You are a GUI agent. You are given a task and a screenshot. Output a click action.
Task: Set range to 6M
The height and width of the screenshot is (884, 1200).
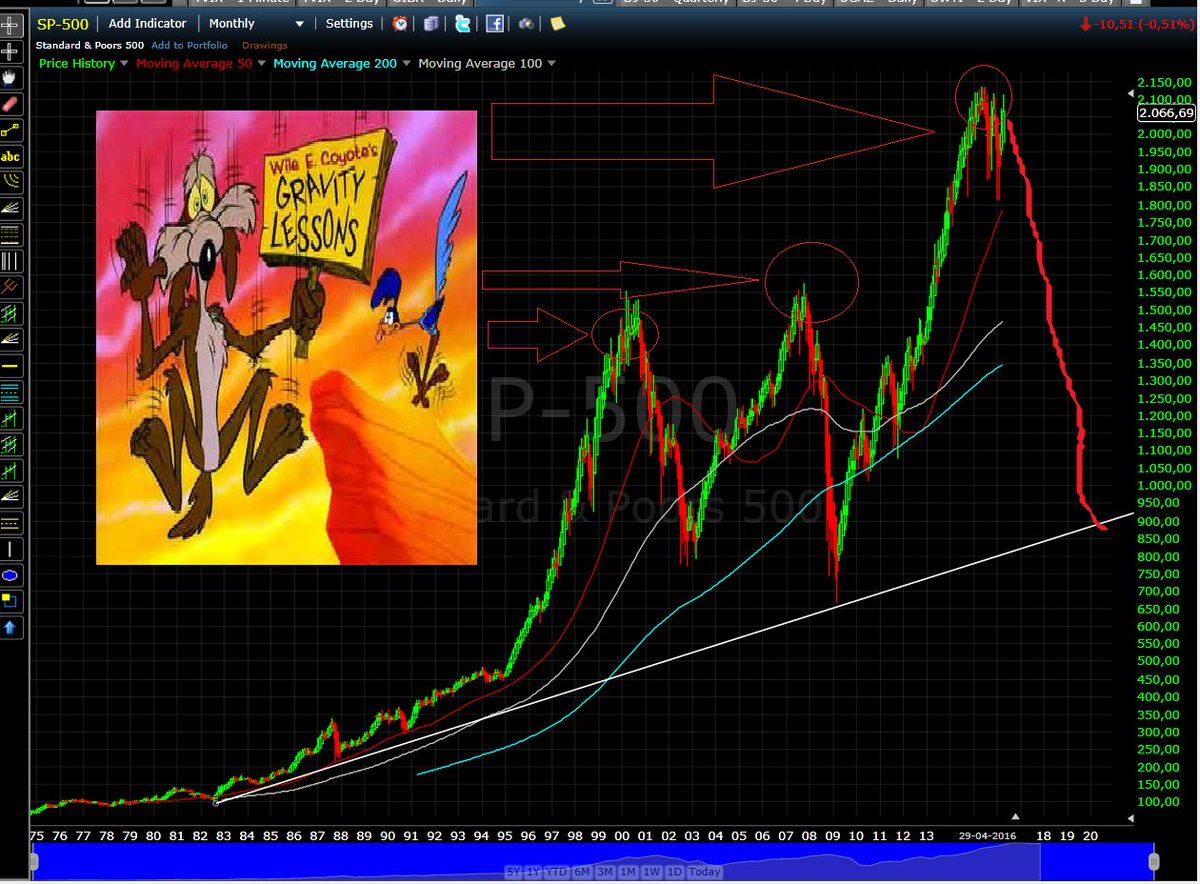tap(582, 872)
